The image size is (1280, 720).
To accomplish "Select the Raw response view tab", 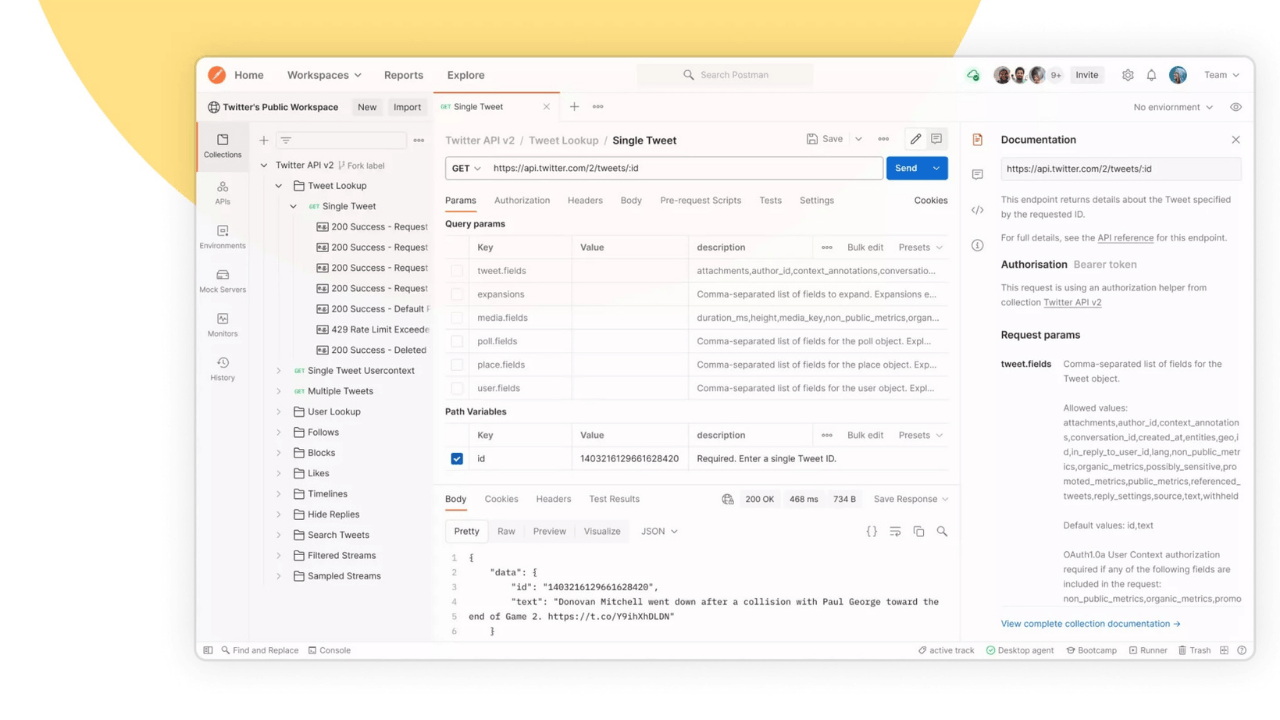I will tap(506, 531).
